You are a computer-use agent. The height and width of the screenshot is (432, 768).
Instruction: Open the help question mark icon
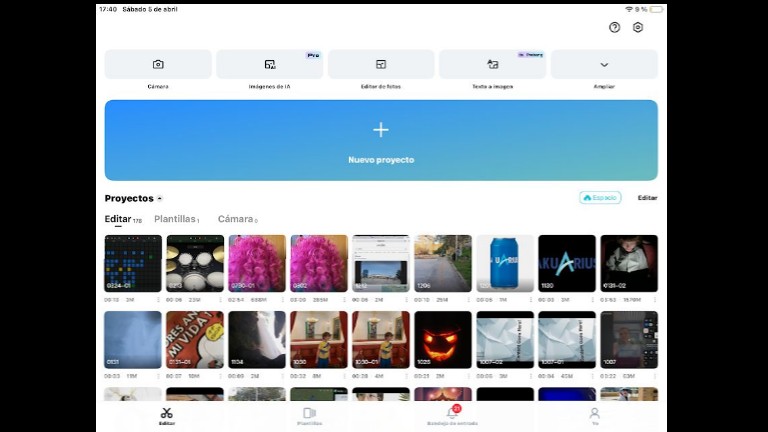click(614, 27)
